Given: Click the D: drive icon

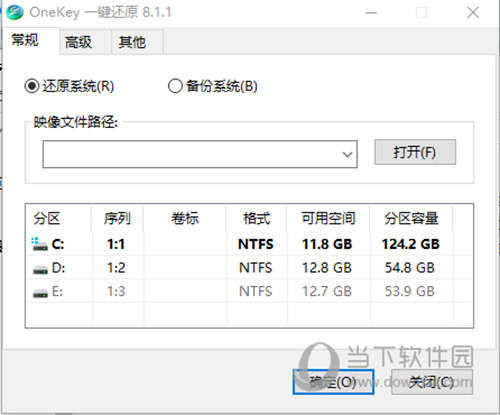Looking at the screenshot, I should pos(40,269).
